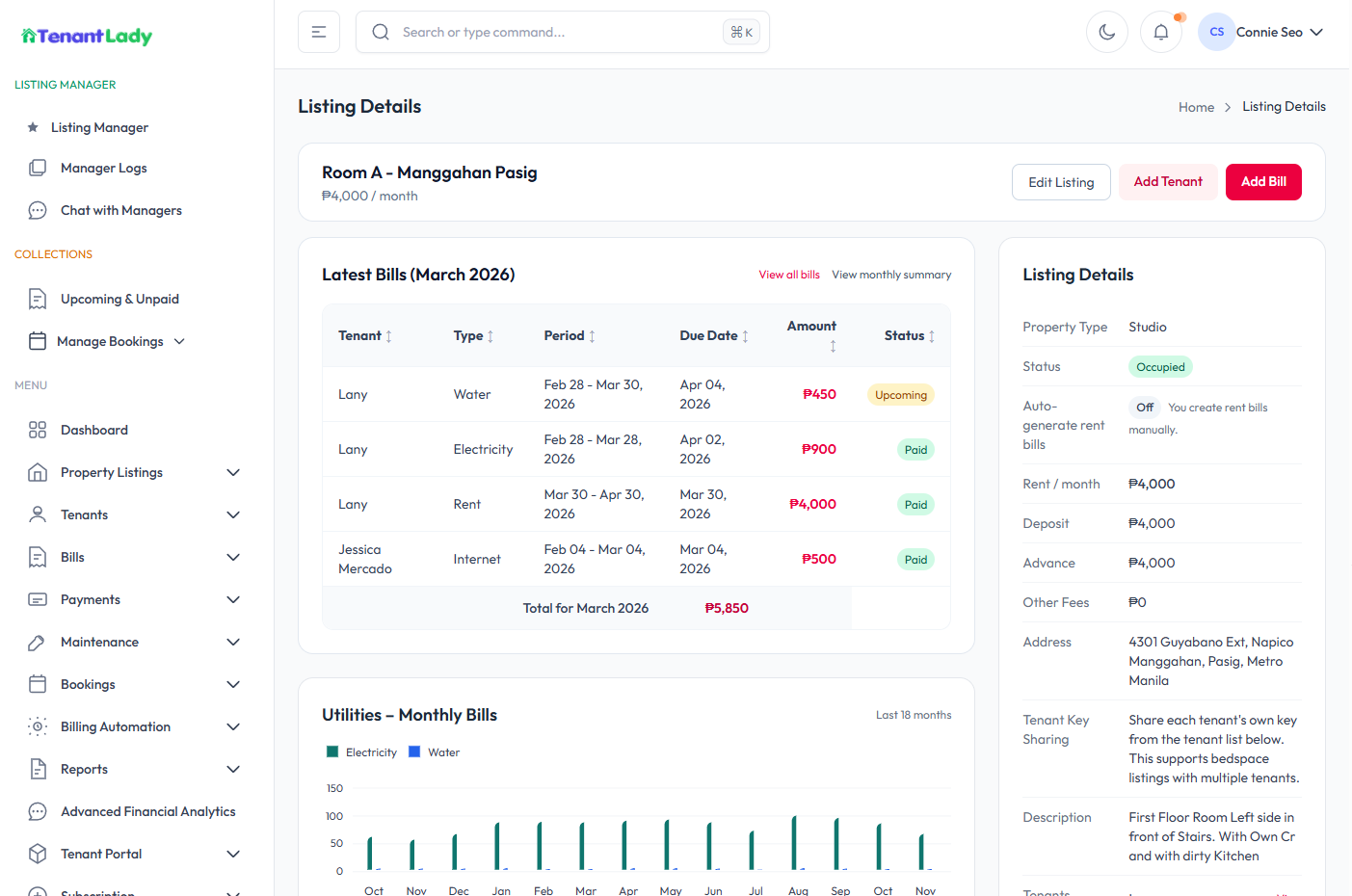Viewport: 1352px width, 896px height.
Task: Click the Upcoming & Unpaid receipt icon
Action: coord(38,299)
